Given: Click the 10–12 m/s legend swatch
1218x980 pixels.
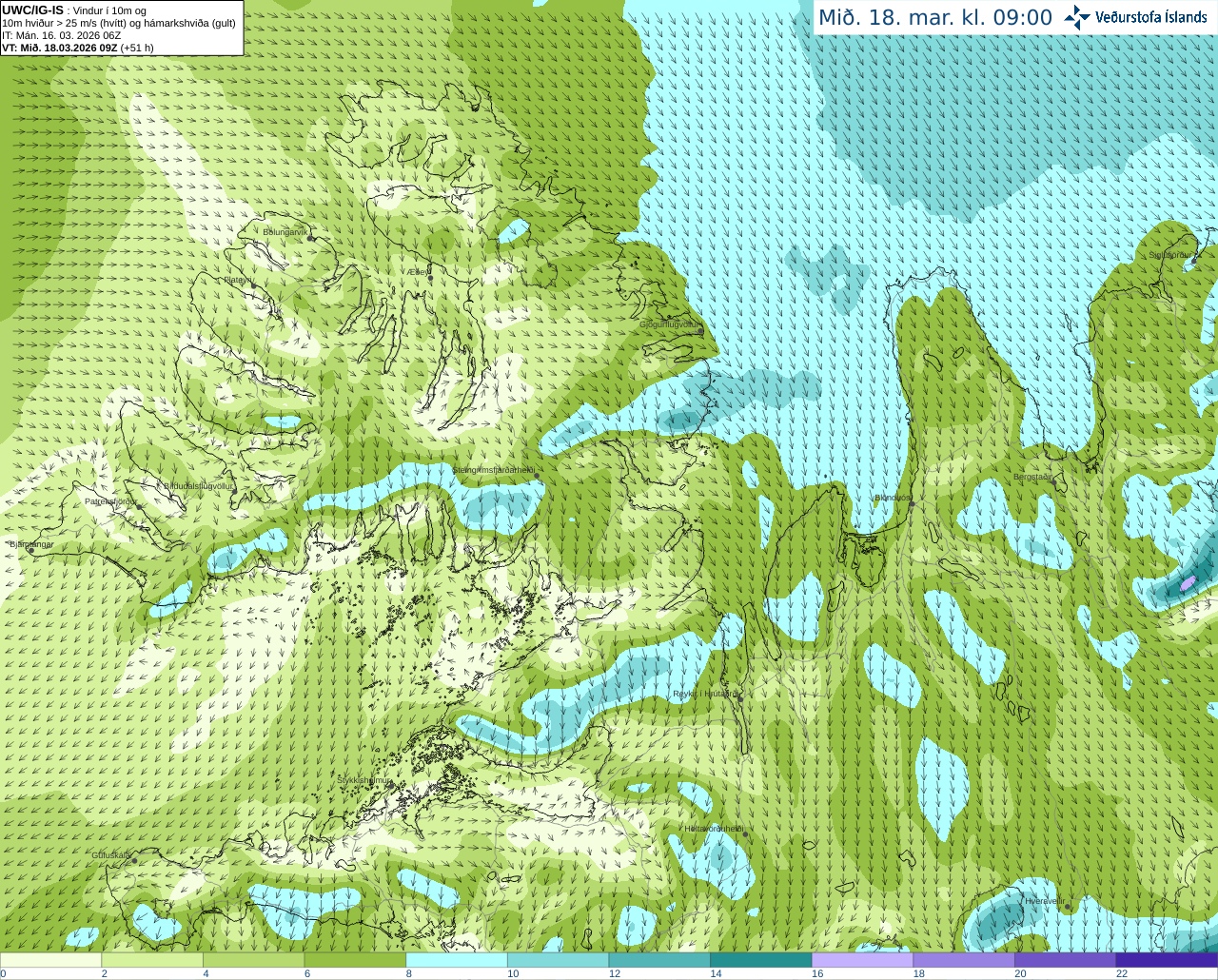Looking at the screenshot, I should [x=558, y=960].
